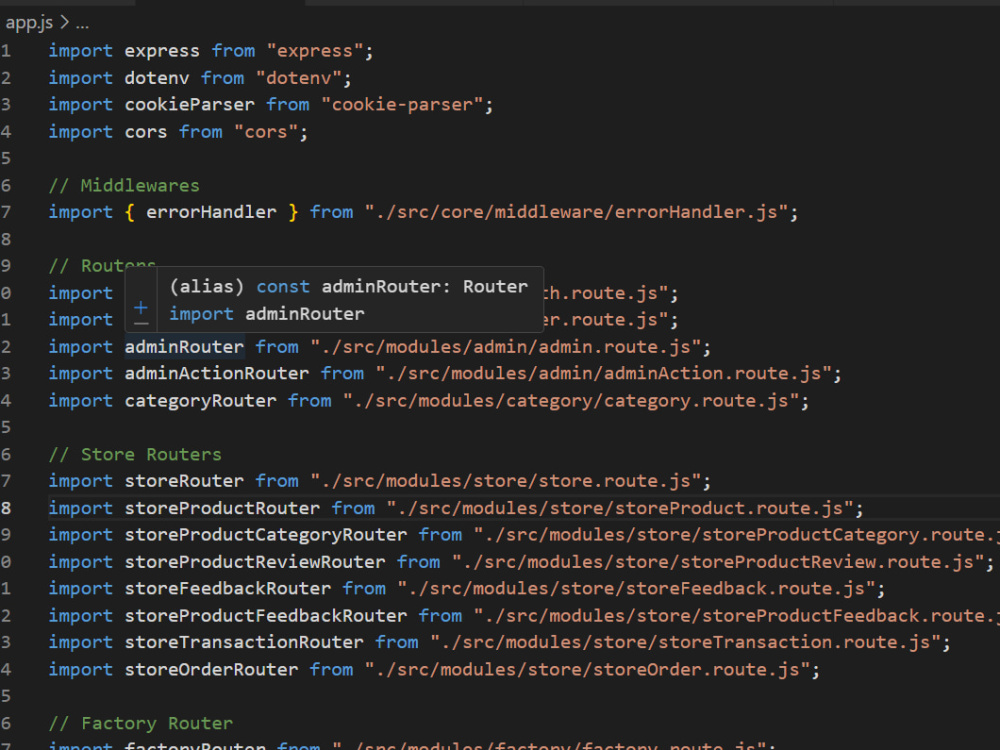Screen dimensions: 1000x750
Task: Click the storeOrderRouter identifier
Action: pos(211,670)
